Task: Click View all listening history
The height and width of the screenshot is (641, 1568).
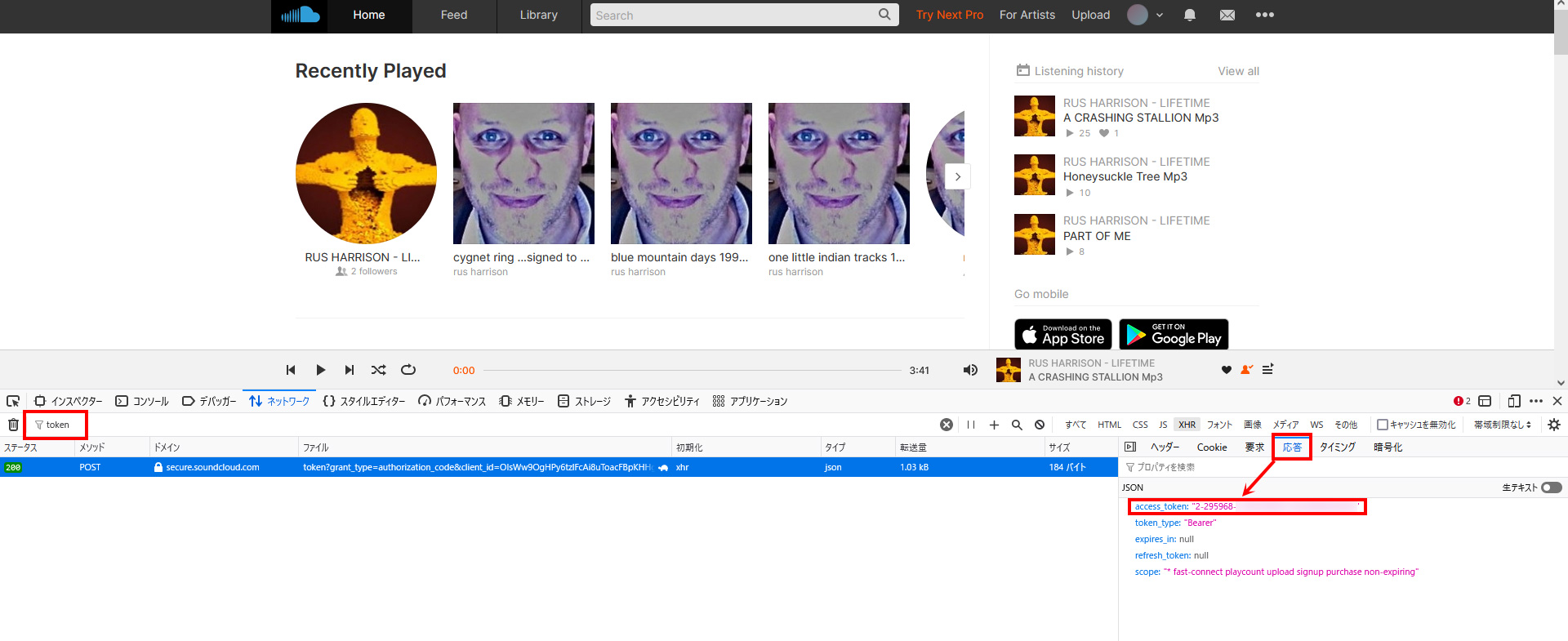Action: [1238, 71]
